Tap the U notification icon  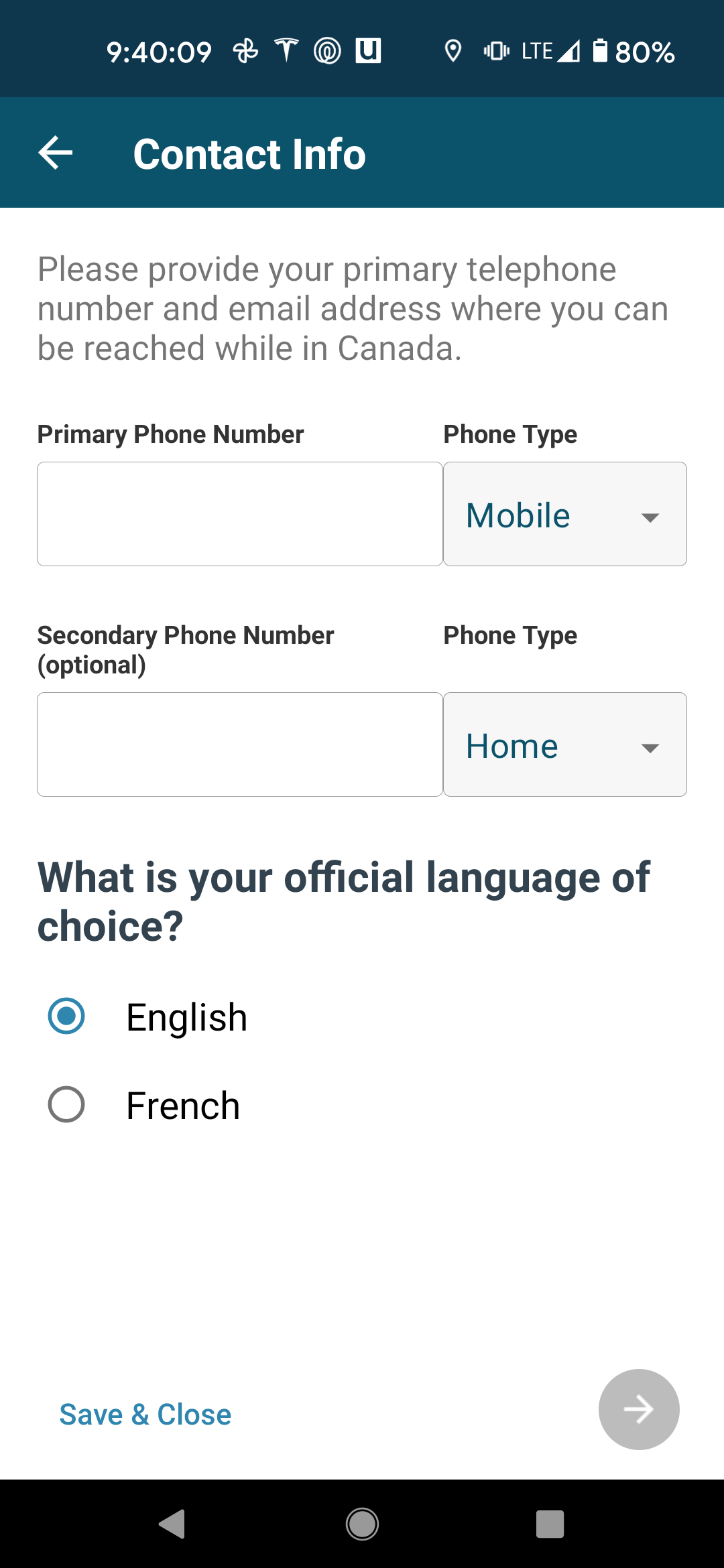[368, 51]
